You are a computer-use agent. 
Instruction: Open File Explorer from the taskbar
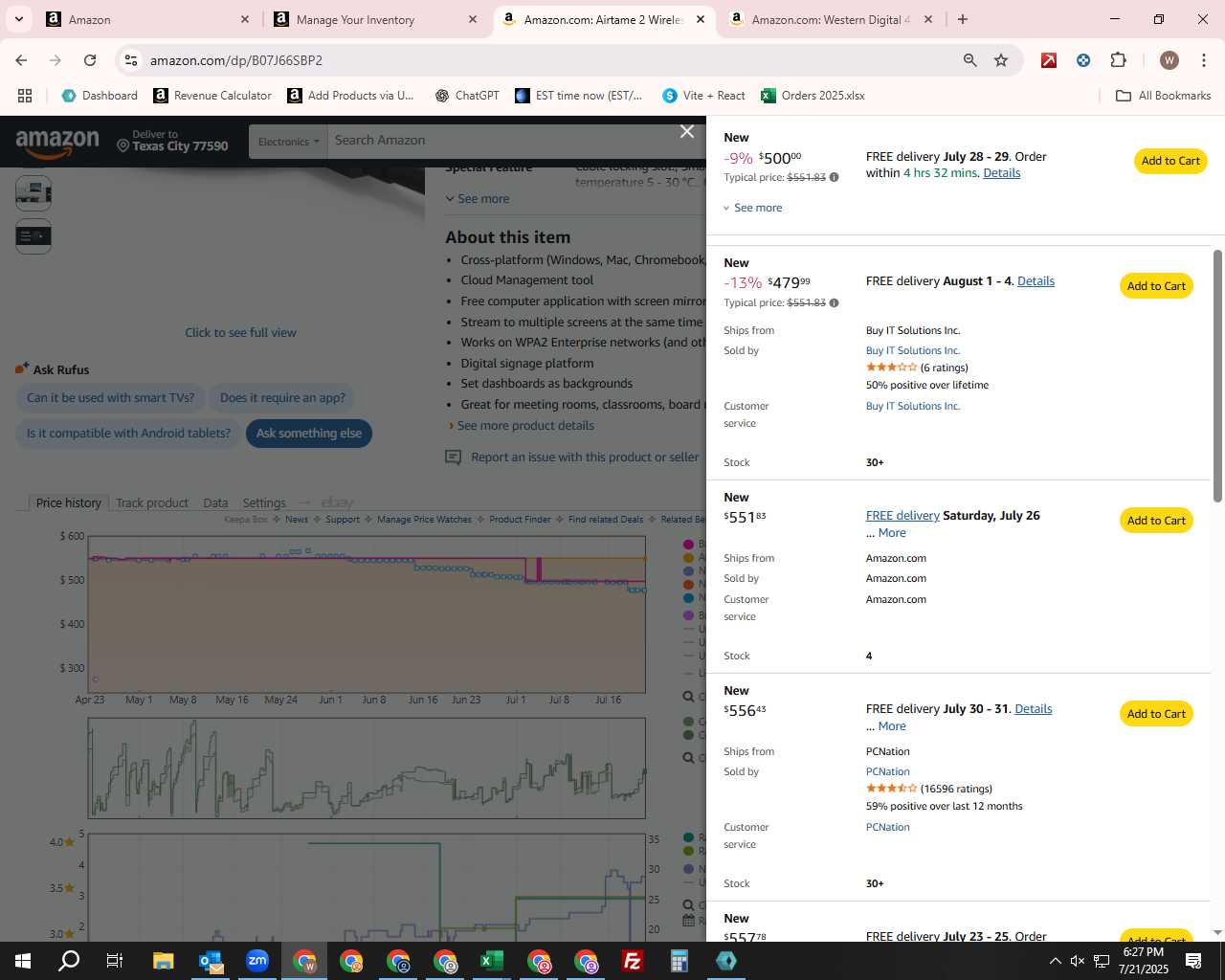[x=163, y=961]
